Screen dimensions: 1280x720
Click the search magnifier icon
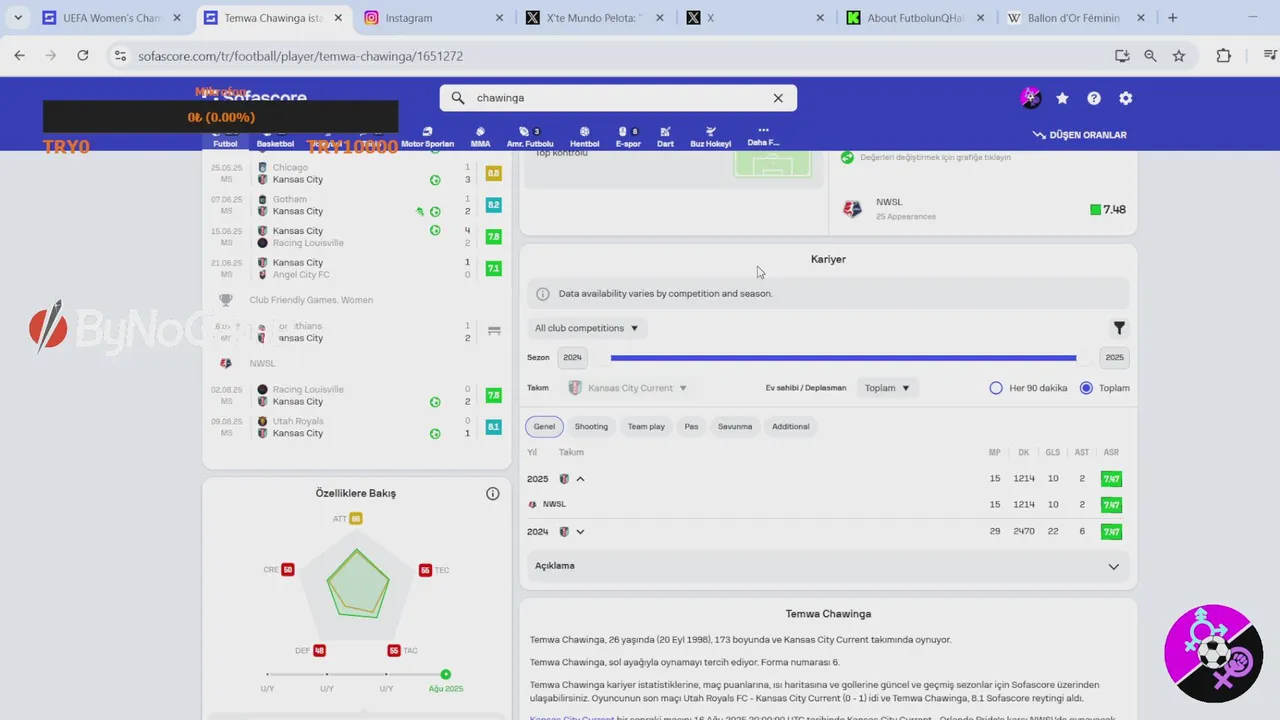coord(458,98)
